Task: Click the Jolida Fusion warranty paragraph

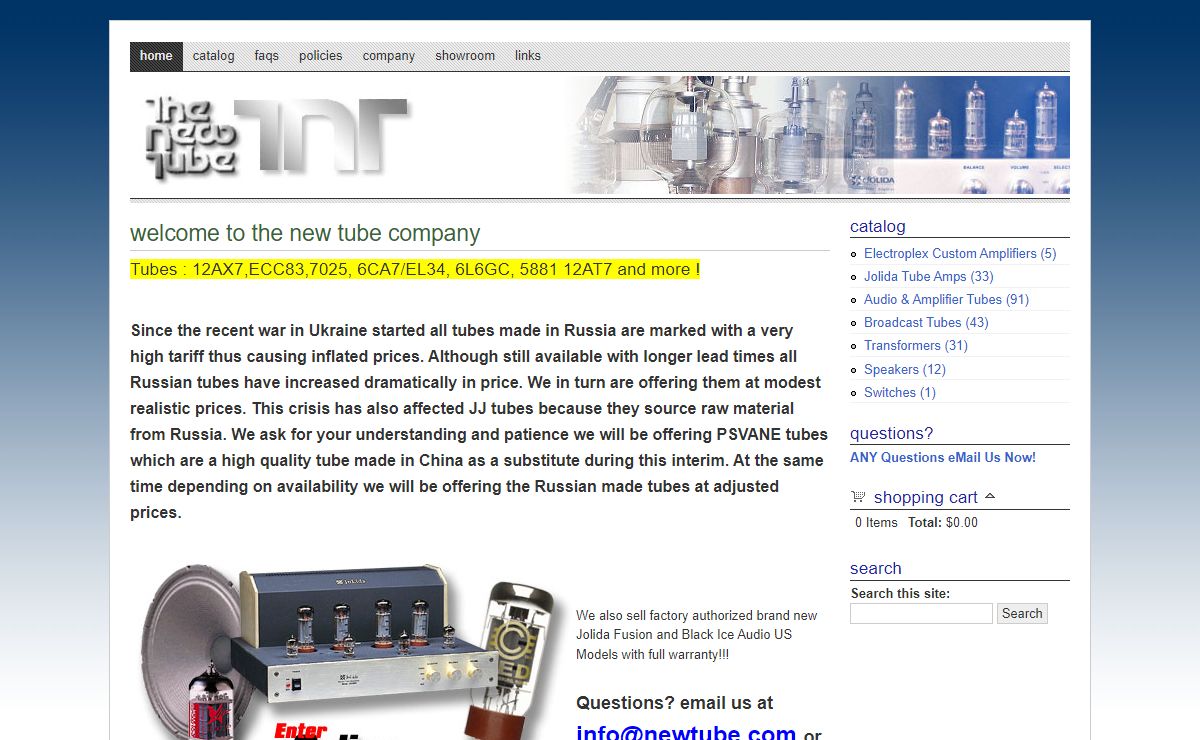Action: (x=697, y=635)
